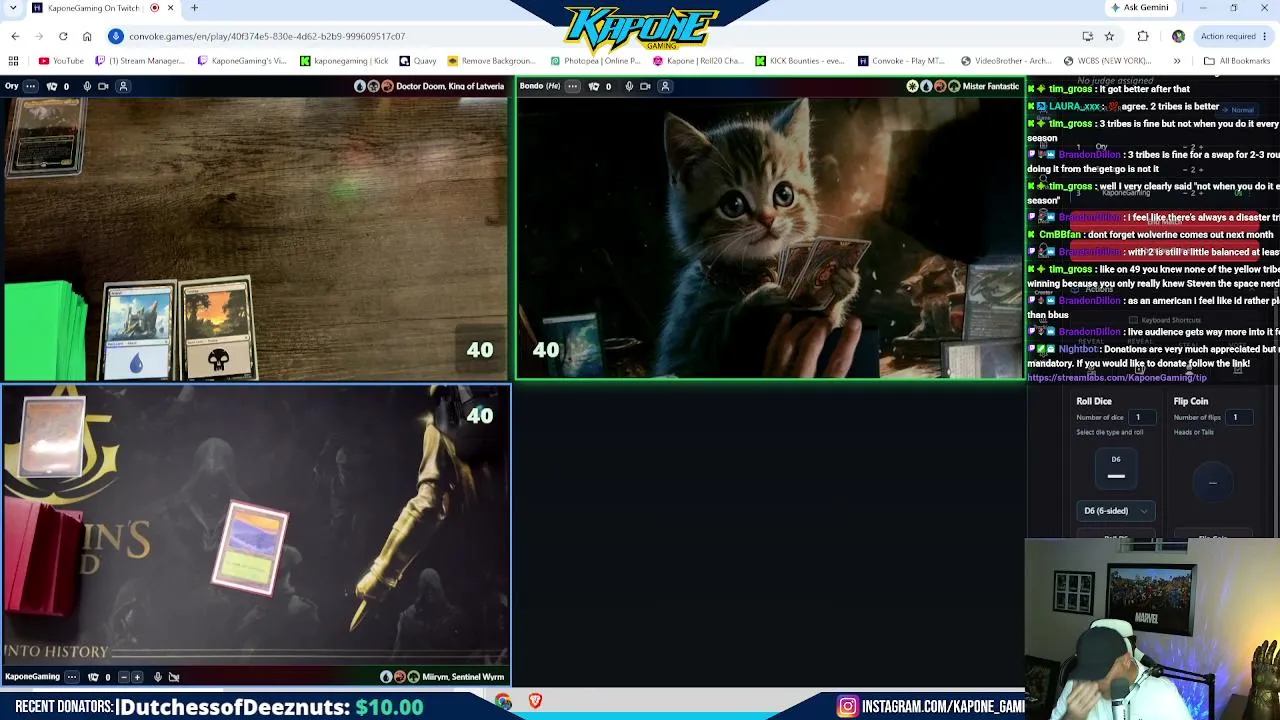Open the browser home page
The image size is (1280, 720).
[x=87, y=36]
